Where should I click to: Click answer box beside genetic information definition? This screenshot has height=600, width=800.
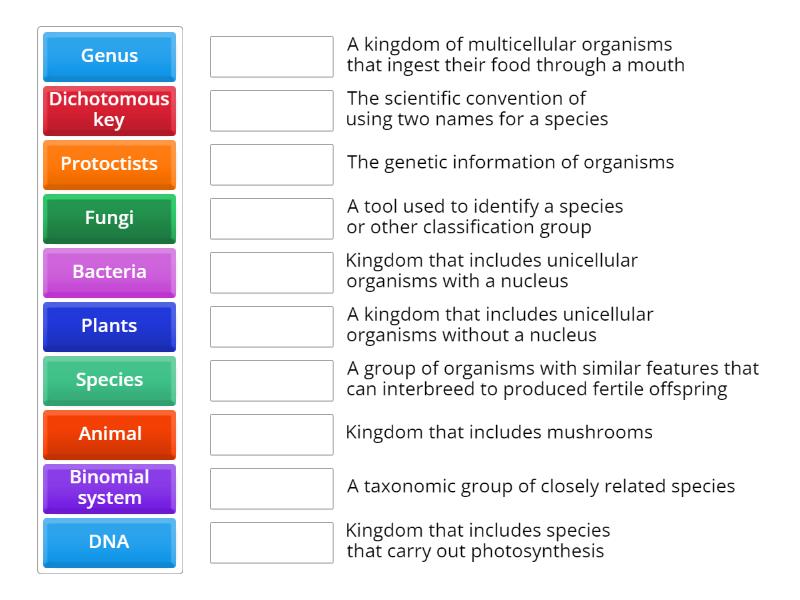[272, 165]
